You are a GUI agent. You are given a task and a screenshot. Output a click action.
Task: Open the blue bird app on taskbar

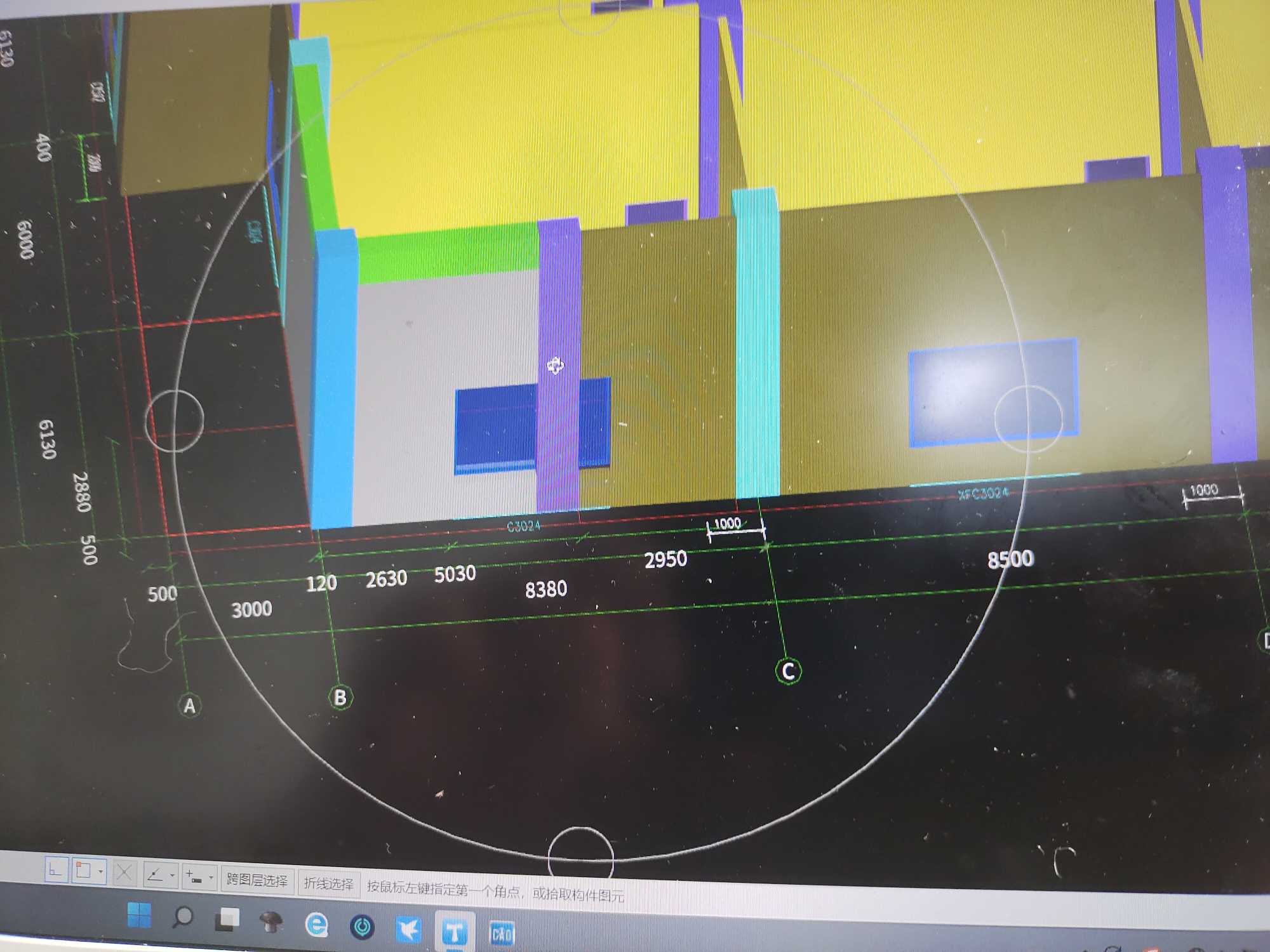408,930
